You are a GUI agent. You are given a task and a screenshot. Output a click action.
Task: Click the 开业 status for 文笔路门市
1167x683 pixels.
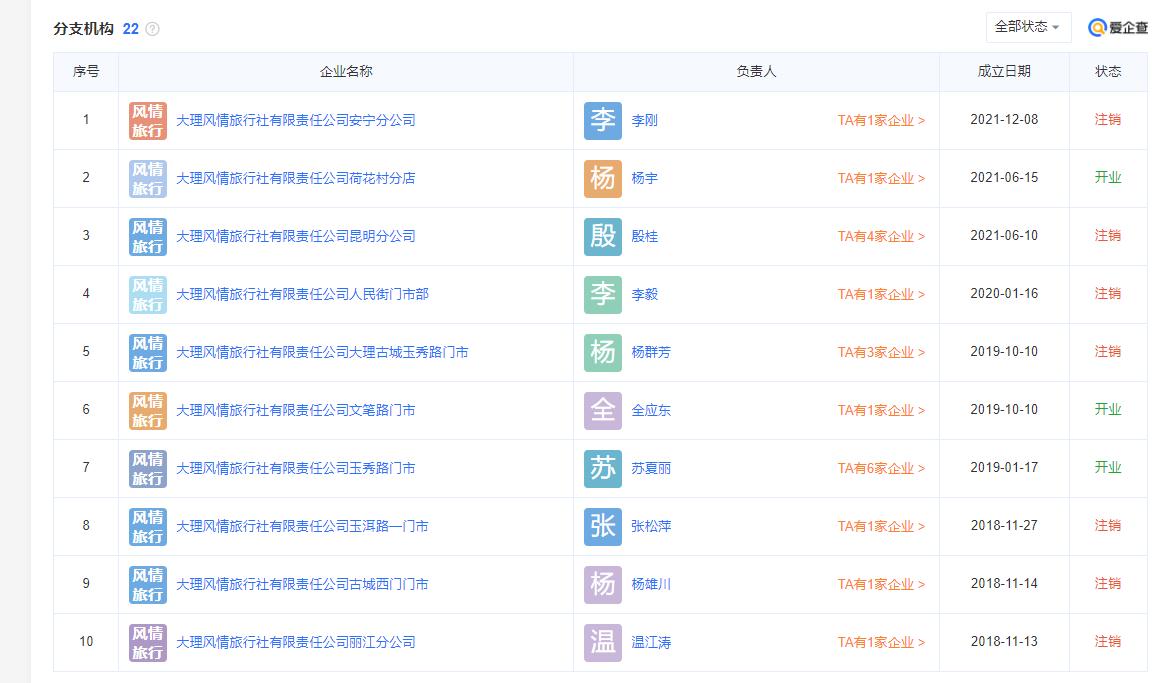[1108, 410]
